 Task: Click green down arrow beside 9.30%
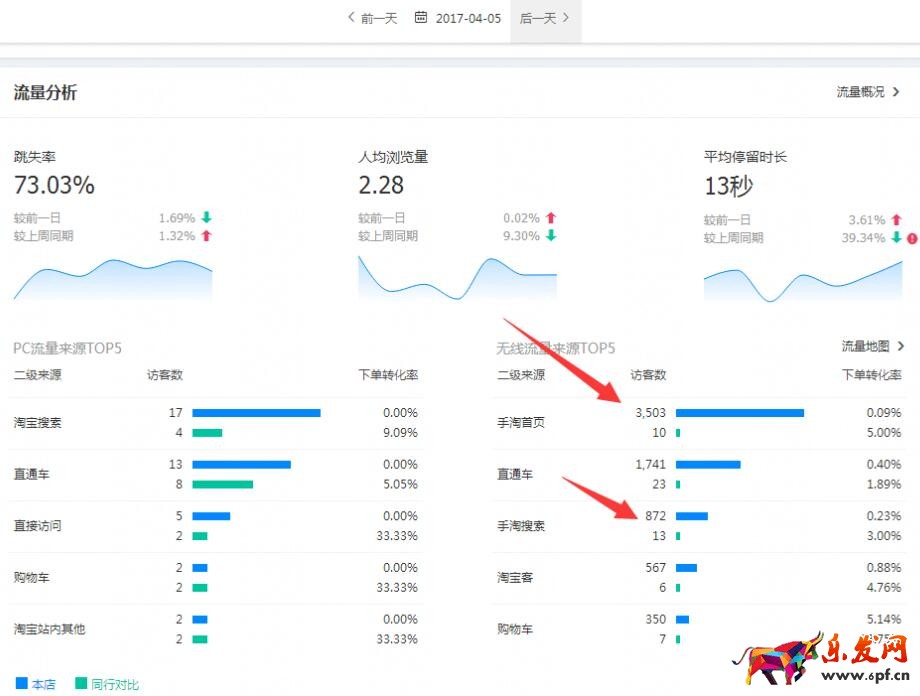coord(551,236)
